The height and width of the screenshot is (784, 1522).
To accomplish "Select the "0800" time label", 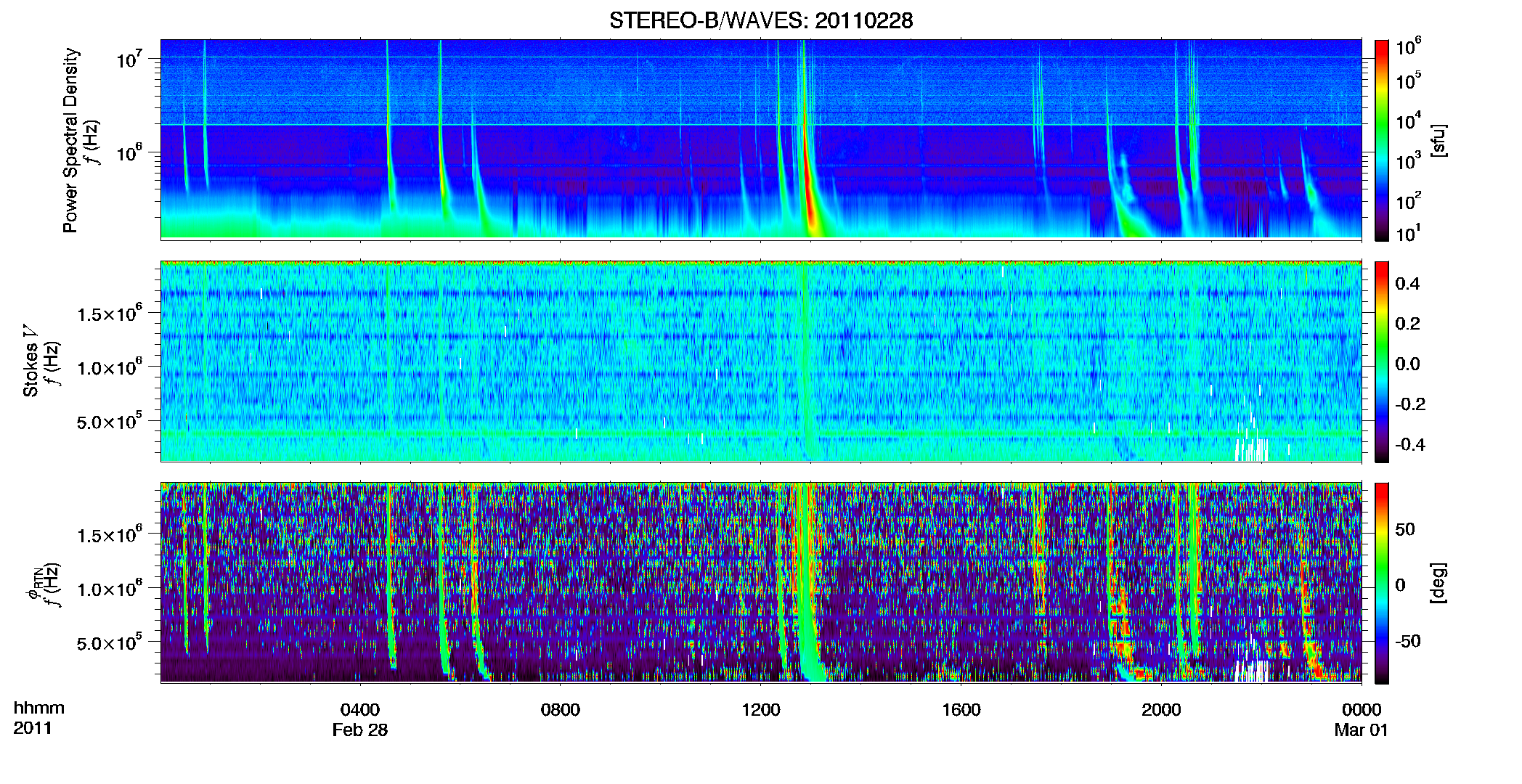I will click(x=561, y=709).
